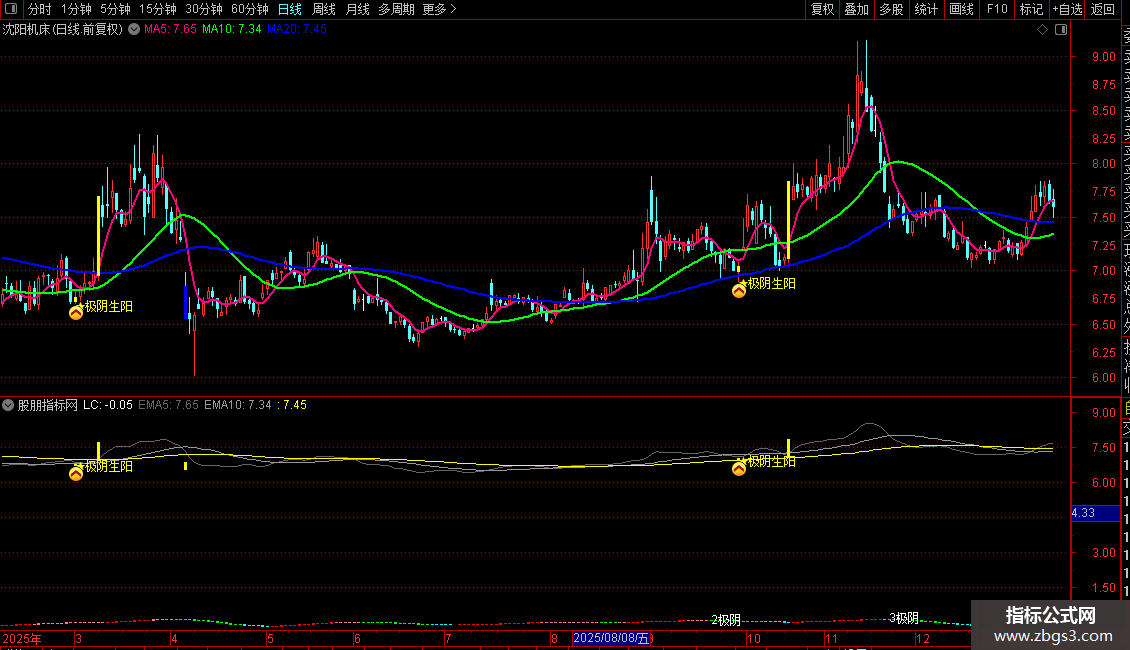Screen dimensions: 1130x650
Task: Open sub-chart indicator settings circle icon
Action: (x=8, y=405)
